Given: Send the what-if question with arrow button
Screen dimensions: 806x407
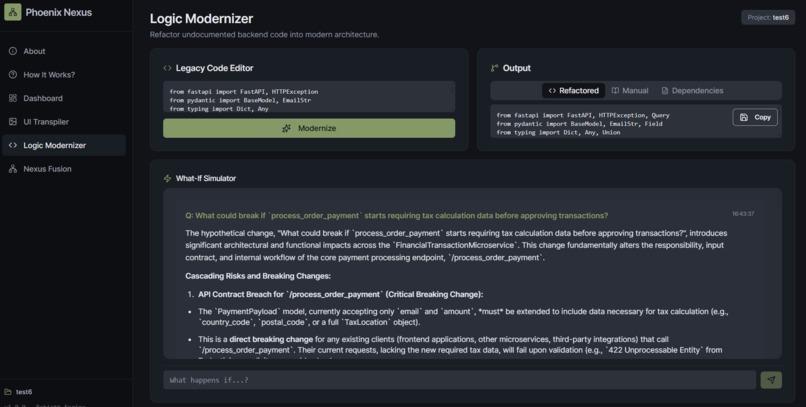Looking at the screenshot, I should pos(771,380).
